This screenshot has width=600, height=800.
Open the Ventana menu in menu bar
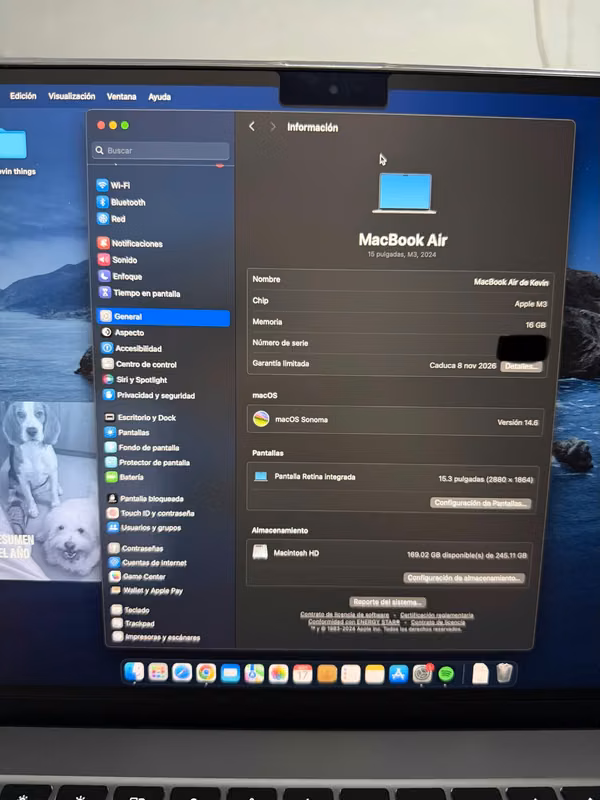(x=121, y=96)
